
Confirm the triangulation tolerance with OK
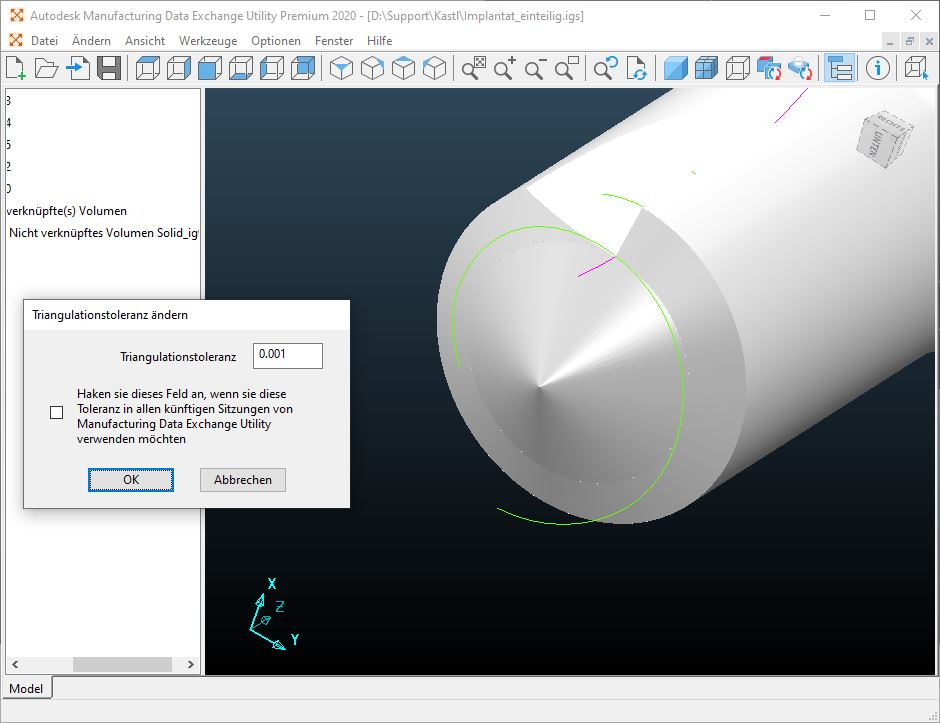131,480
